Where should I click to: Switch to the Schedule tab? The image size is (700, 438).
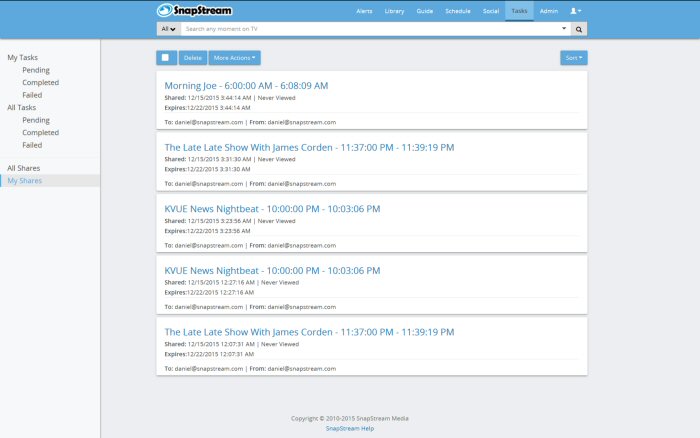point(458,11)
